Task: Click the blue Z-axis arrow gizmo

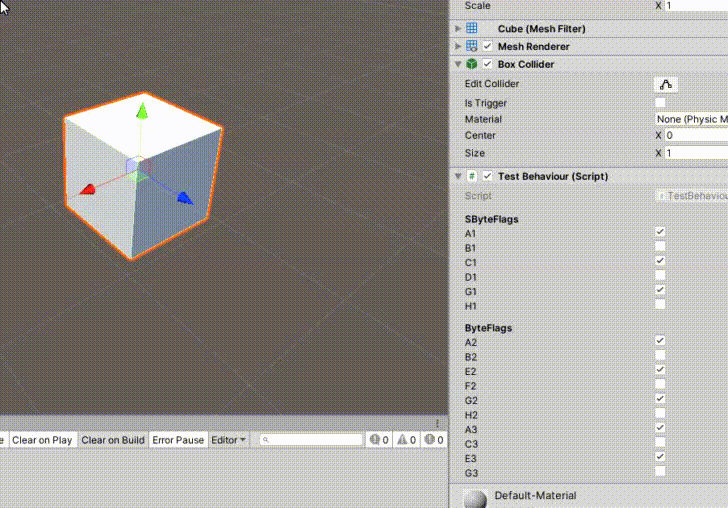Action: tap(185, 198)
